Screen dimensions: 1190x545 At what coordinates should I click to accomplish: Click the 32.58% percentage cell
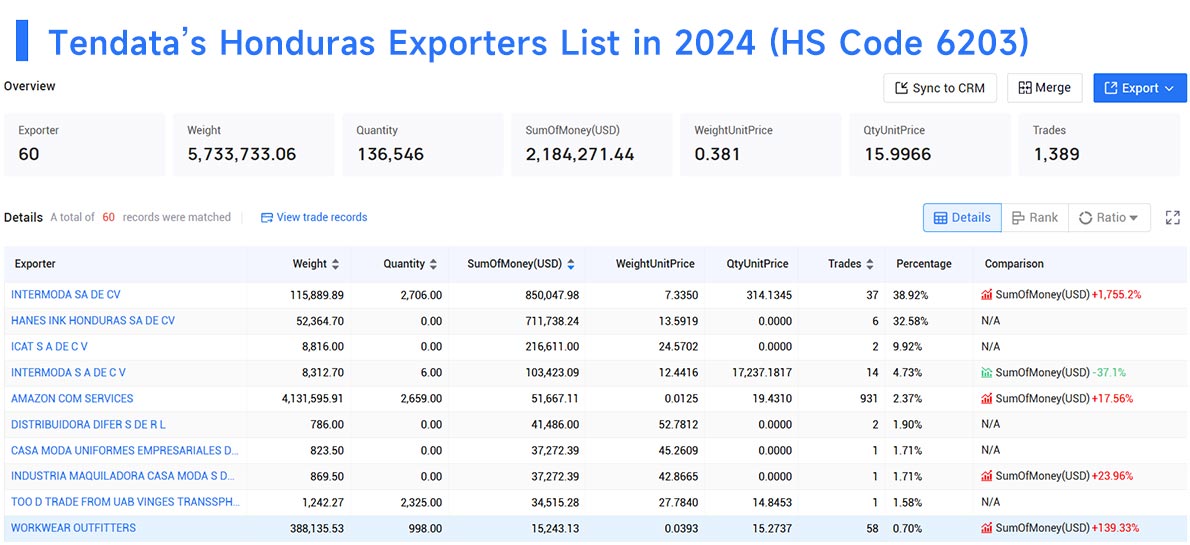pos(911,320)
